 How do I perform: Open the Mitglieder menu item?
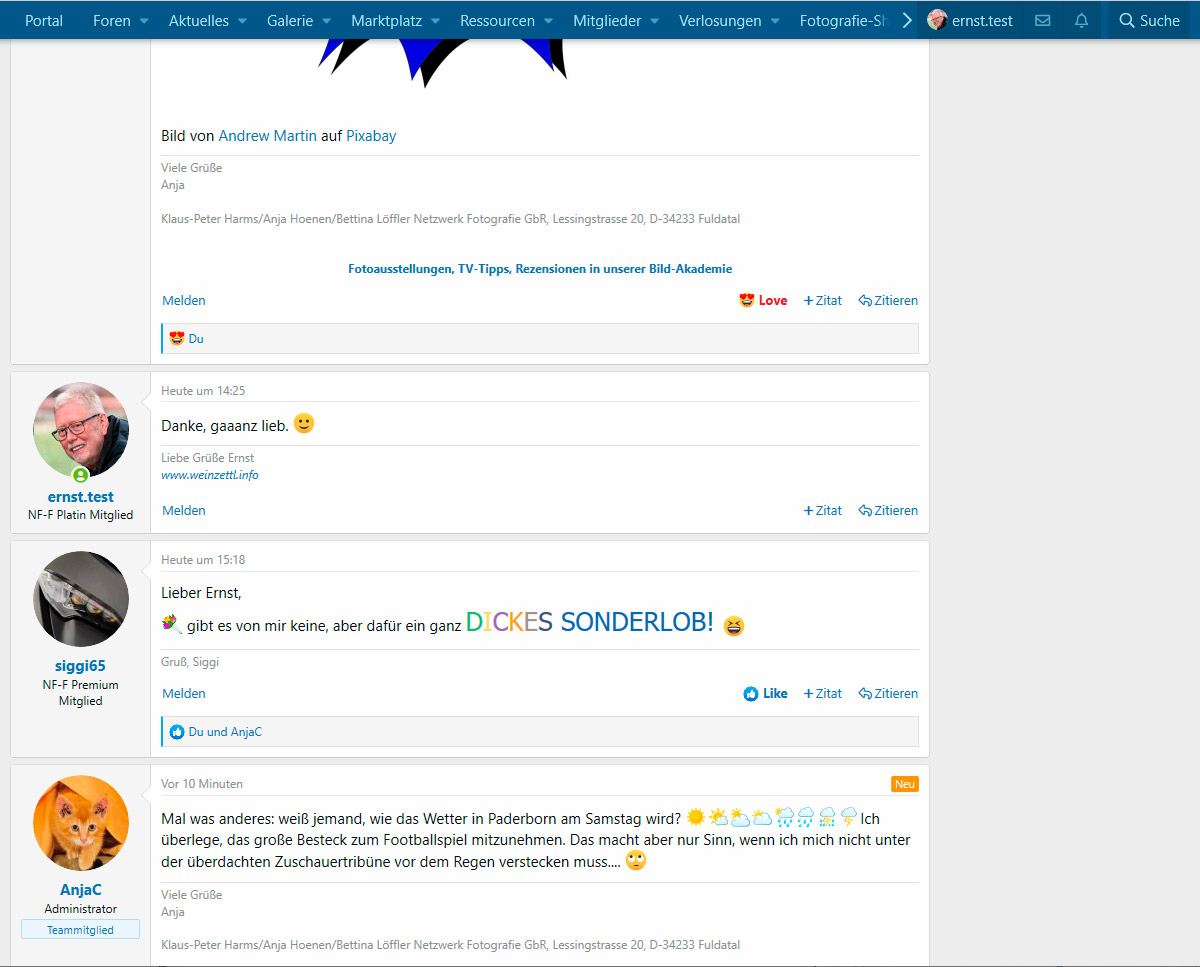[607, 20]
